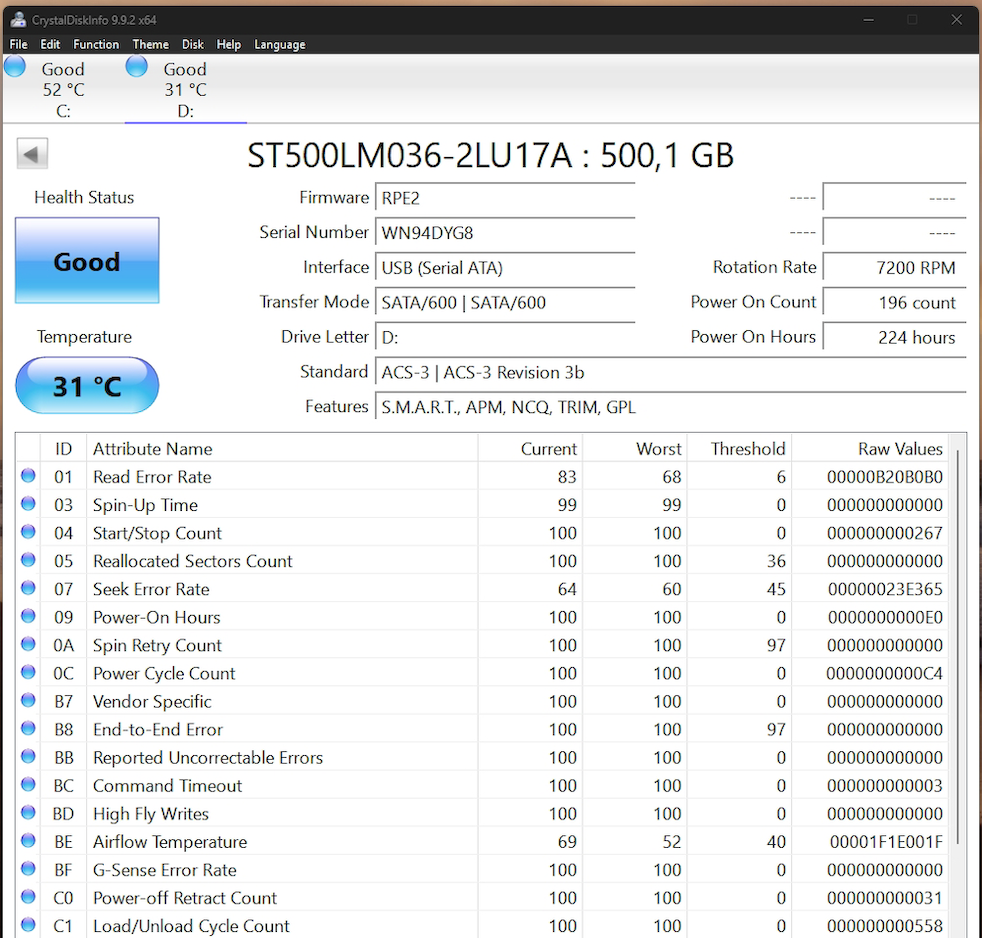Click raw value 0000000000C4
Screen dimensions: 982x938
(884, 674)
